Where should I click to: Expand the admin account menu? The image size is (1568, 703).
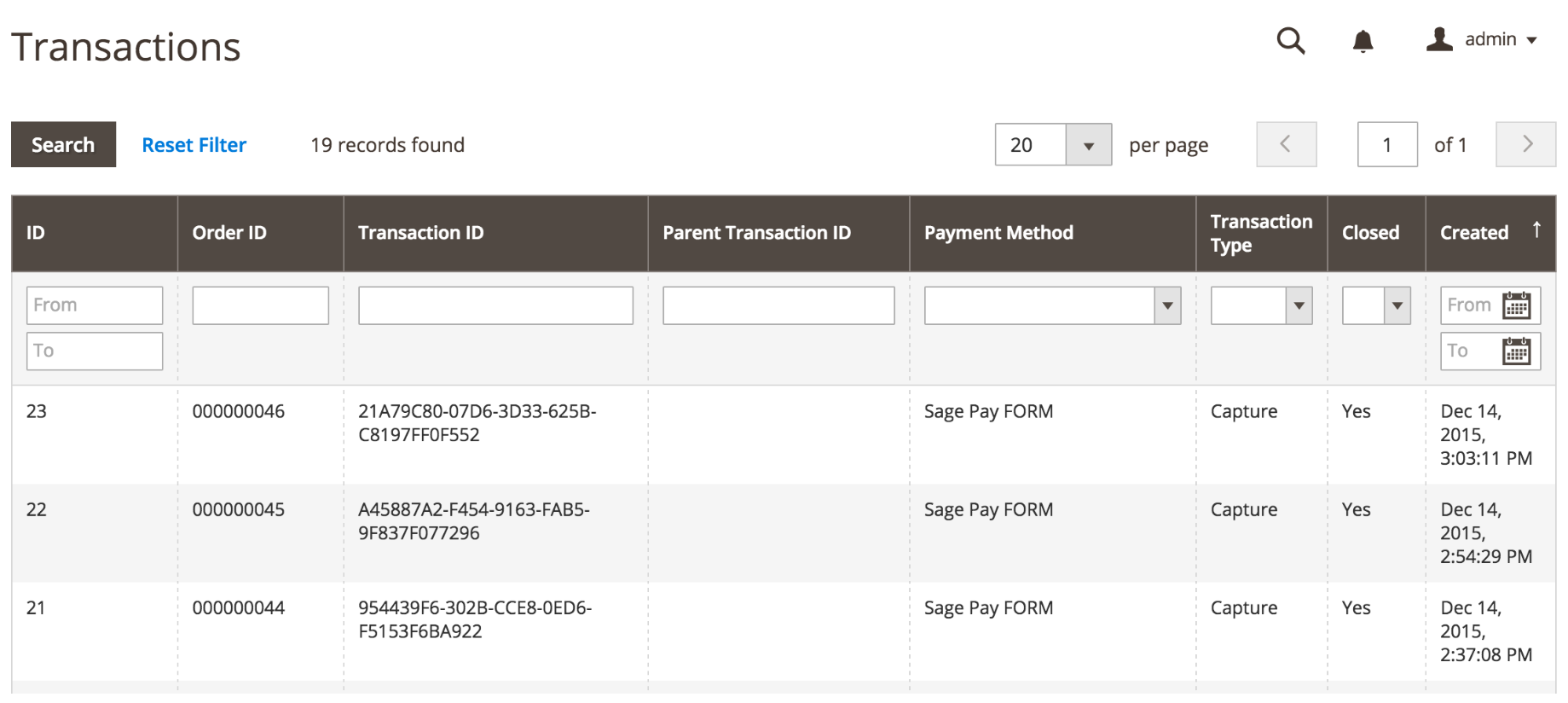(1501, 39)
